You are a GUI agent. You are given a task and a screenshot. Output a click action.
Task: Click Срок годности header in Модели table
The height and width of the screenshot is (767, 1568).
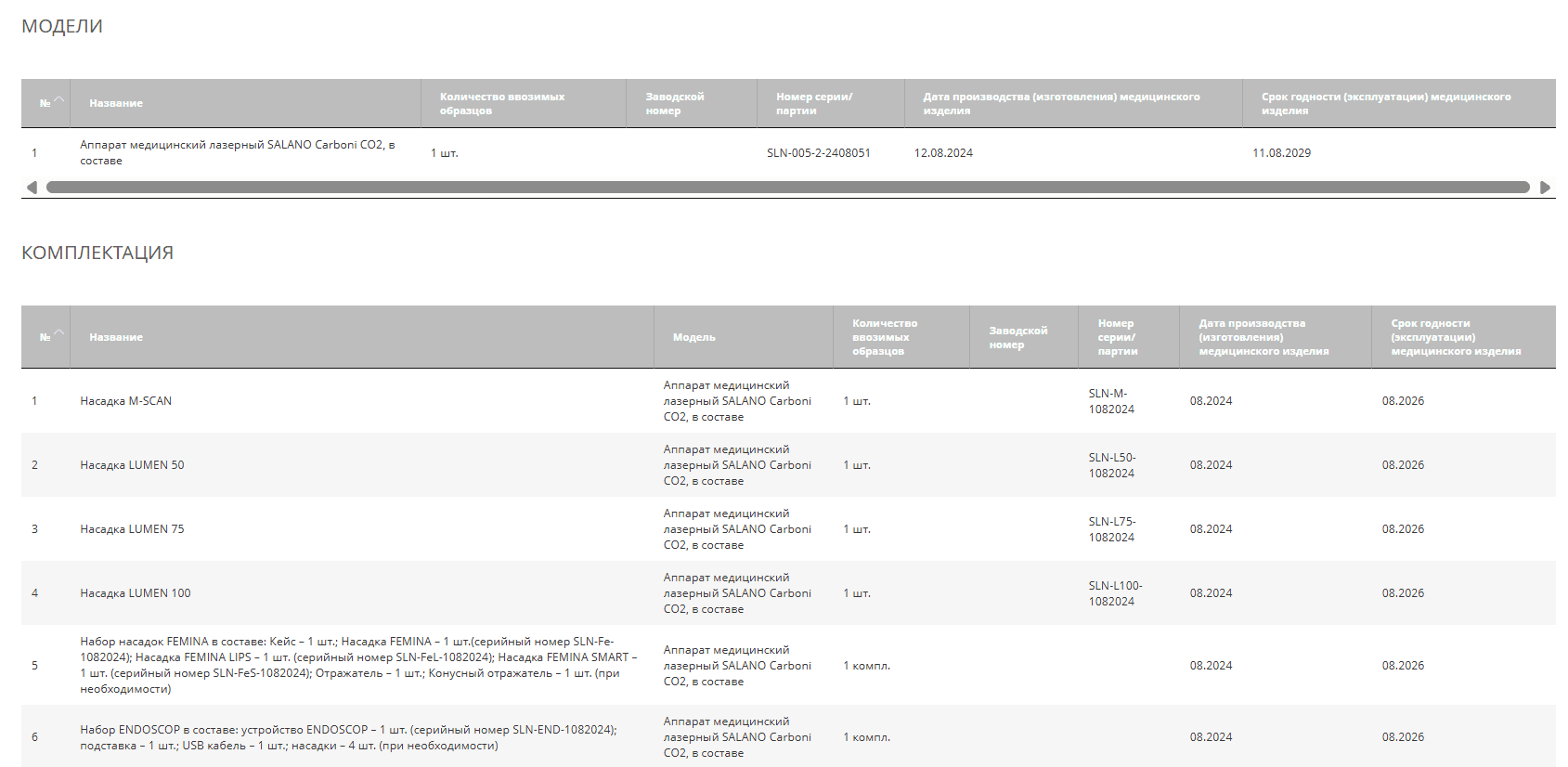pos(1386,103)
